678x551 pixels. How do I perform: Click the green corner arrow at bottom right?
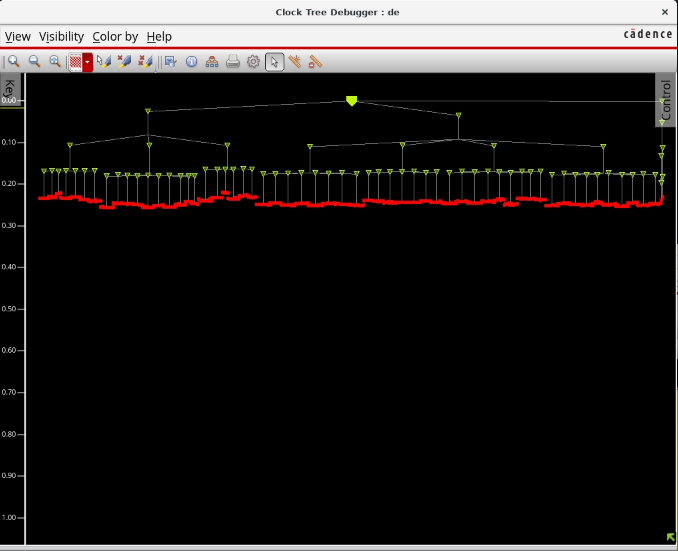(670, 537)
